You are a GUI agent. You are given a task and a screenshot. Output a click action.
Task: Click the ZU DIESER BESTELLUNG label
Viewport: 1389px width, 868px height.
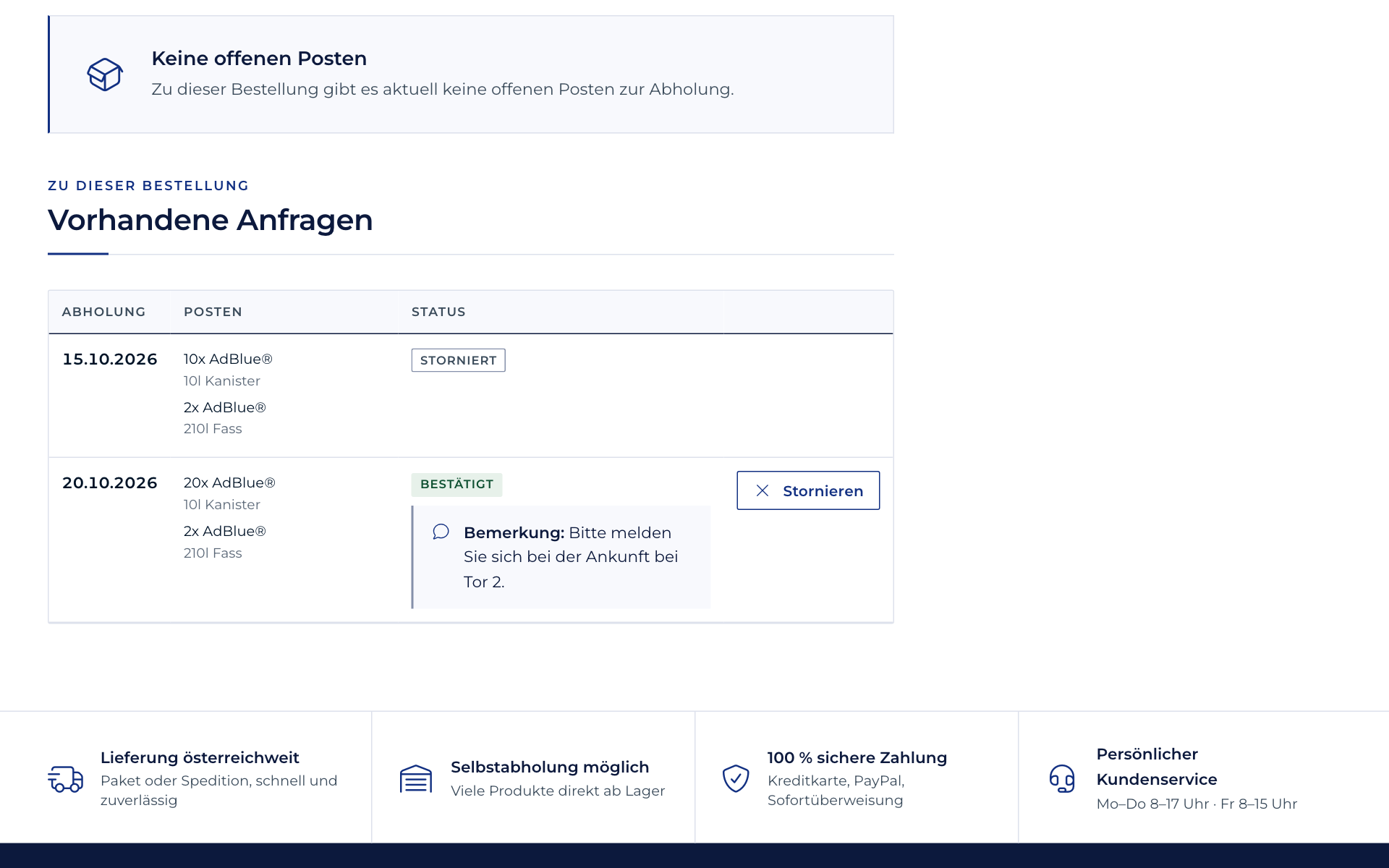tap(148, 186)
